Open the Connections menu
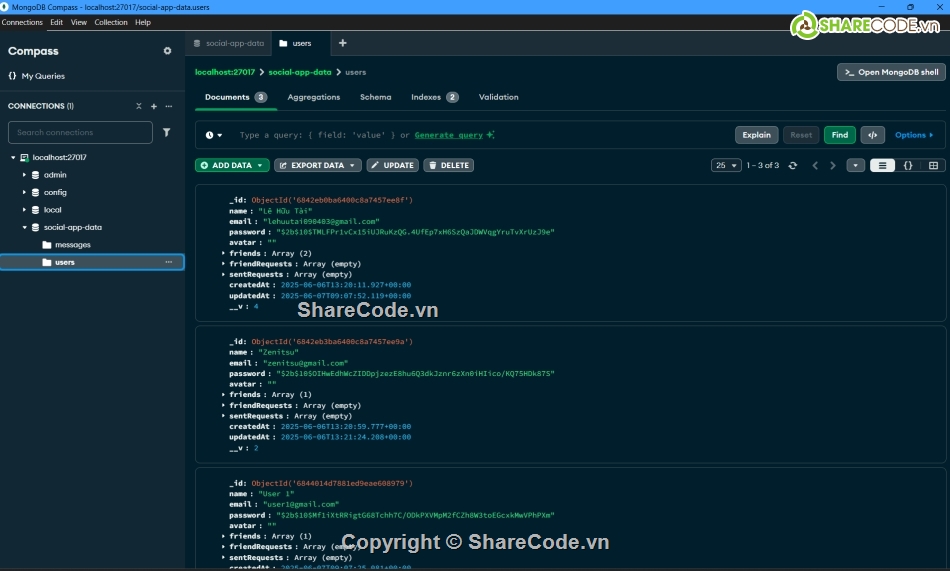 (22, 22)
